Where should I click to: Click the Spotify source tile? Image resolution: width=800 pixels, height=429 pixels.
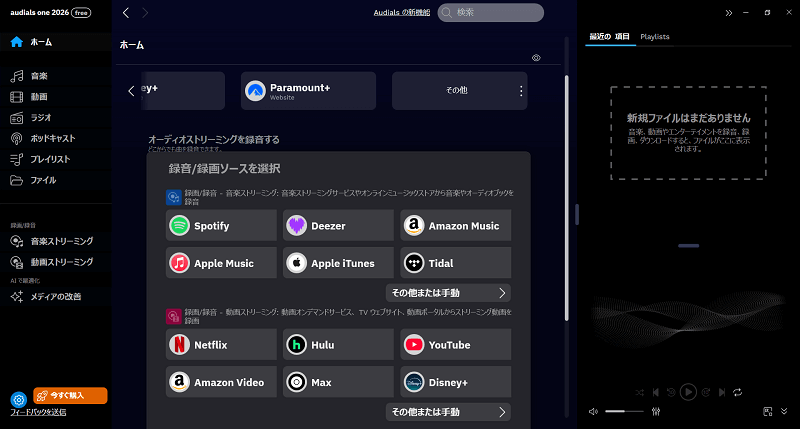coord(221,226)
